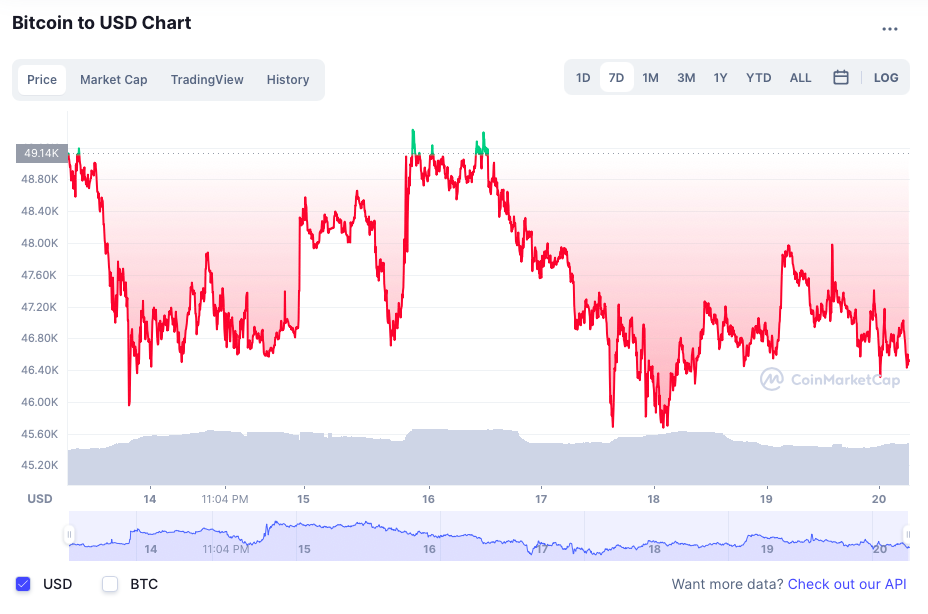Image resolution: width=928 pixels, height=614 pixels.
Task: Click the right handle of range slider
Action: [x=907, y=535]
